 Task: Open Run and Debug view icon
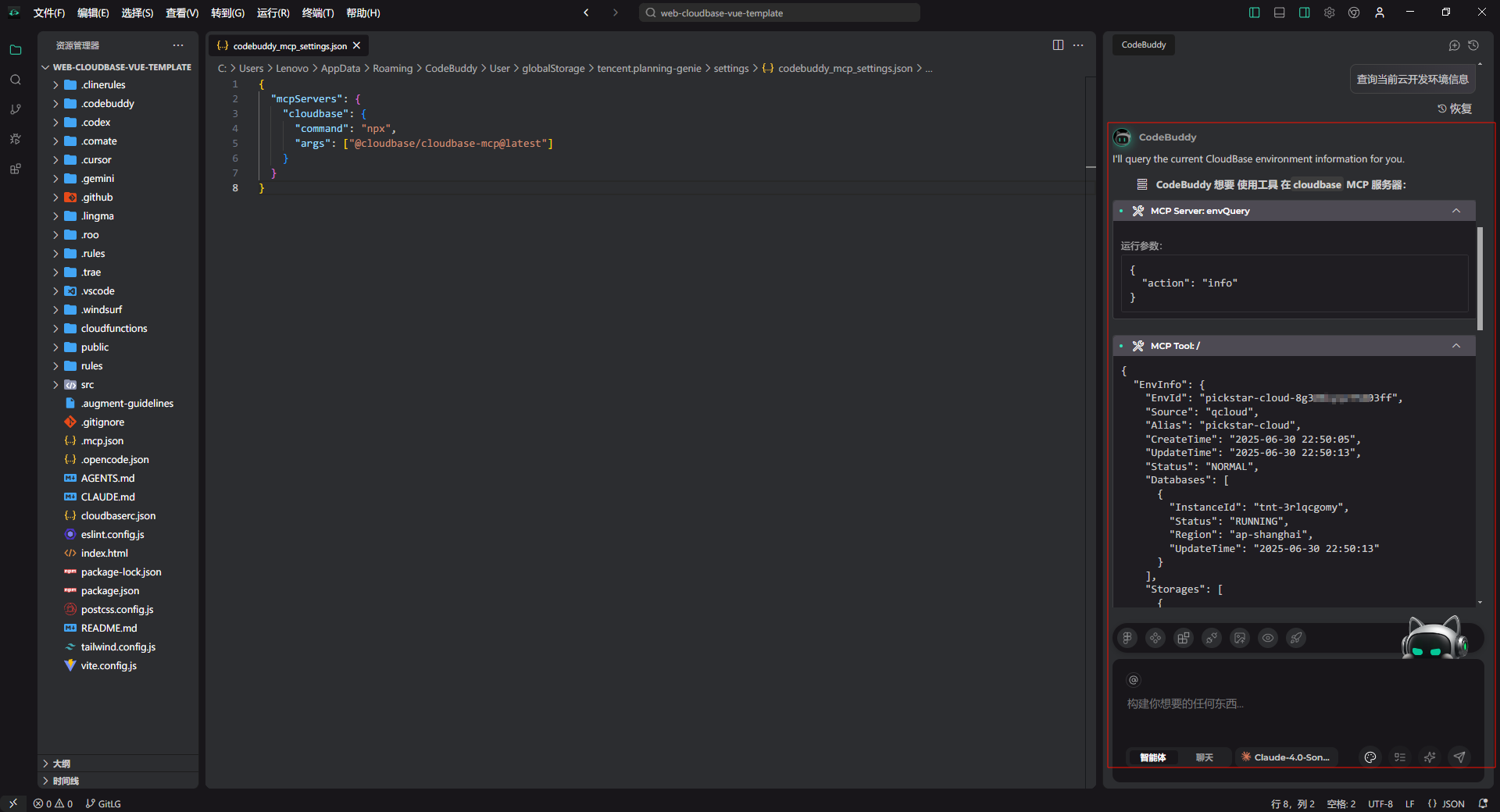tap(16, 139)
